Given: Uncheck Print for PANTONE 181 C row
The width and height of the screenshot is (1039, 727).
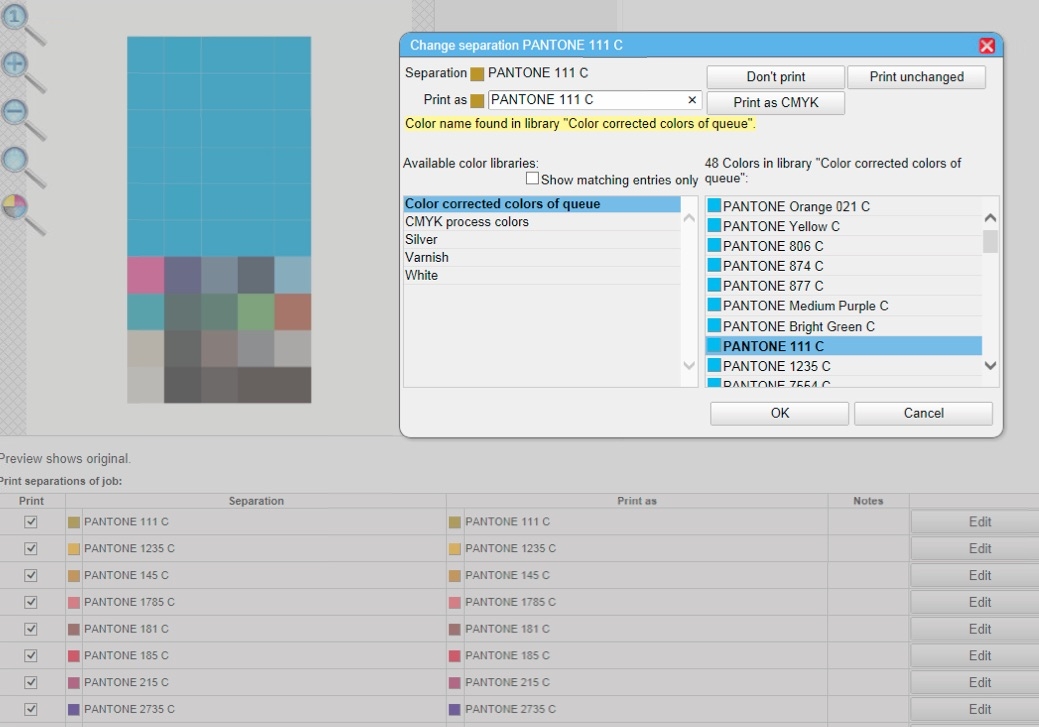Looking at the screenshot, I should 30,629.
